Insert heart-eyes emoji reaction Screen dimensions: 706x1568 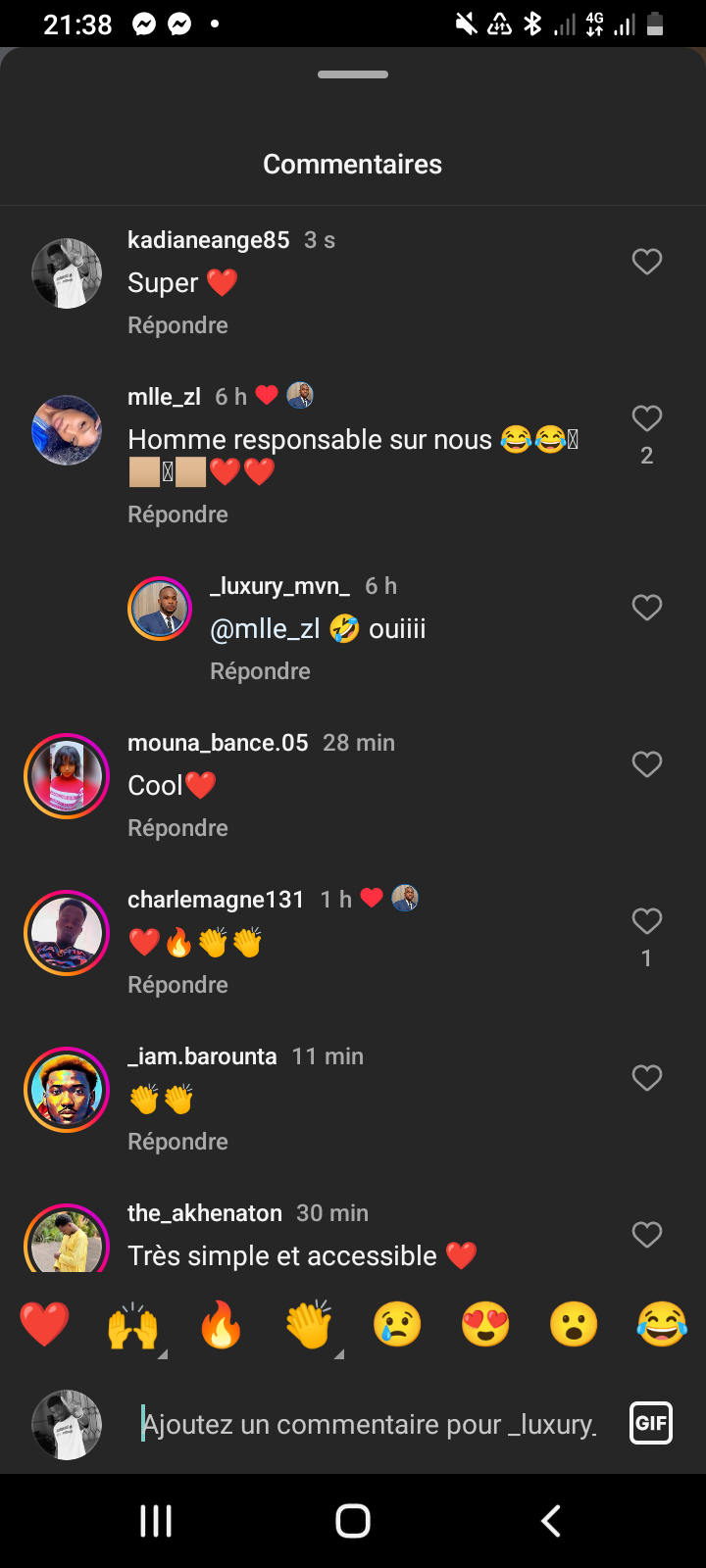(x=485, y=1325)
